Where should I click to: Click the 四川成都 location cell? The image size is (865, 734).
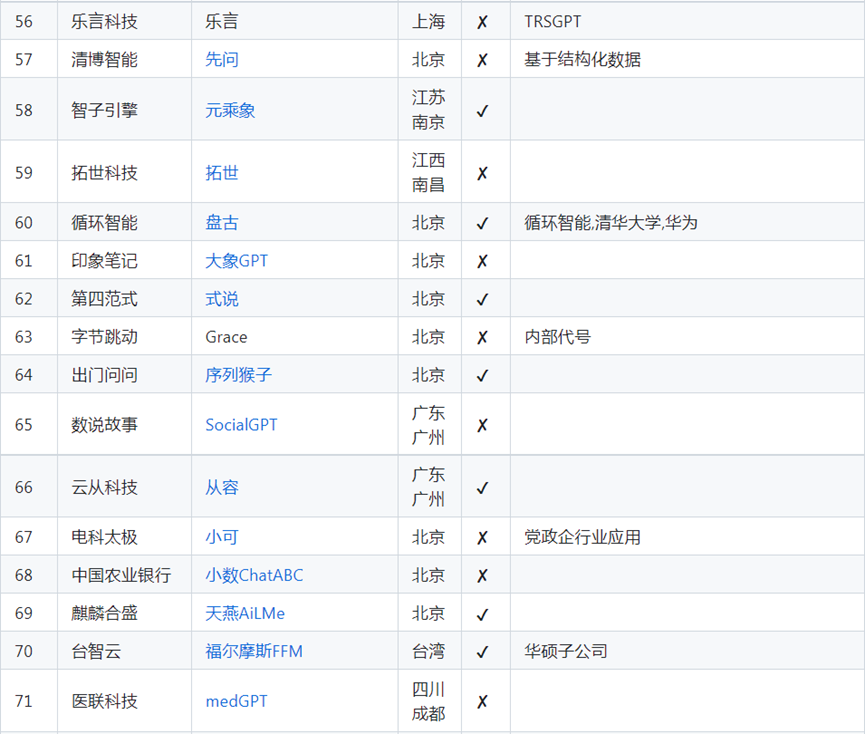(x=429, y=701)
